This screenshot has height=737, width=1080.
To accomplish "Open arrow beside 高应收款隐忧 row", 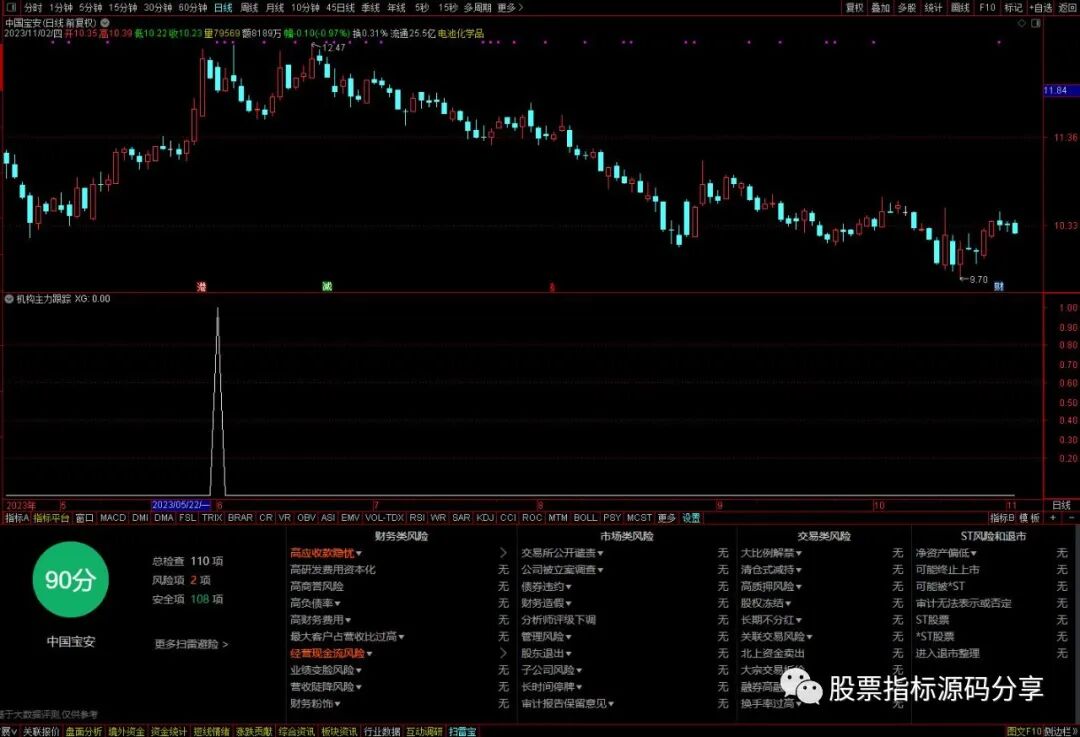I will (x=503, y=553).
